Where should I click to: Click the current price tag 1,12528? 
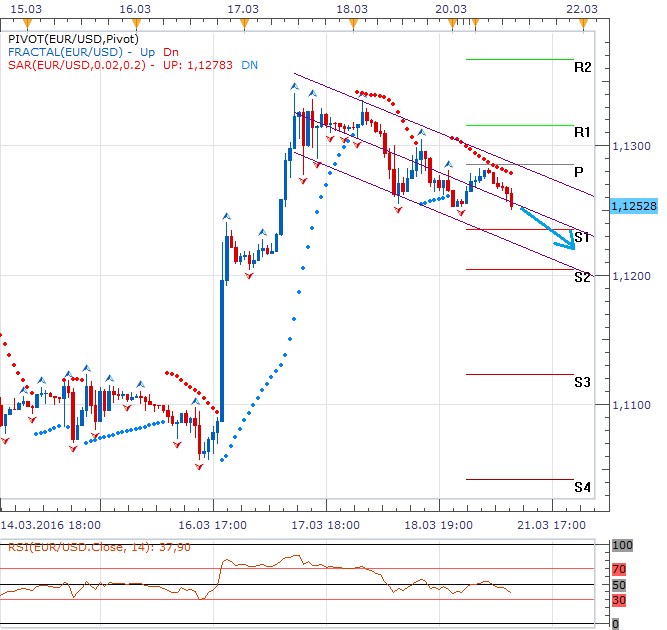[632, 206]
